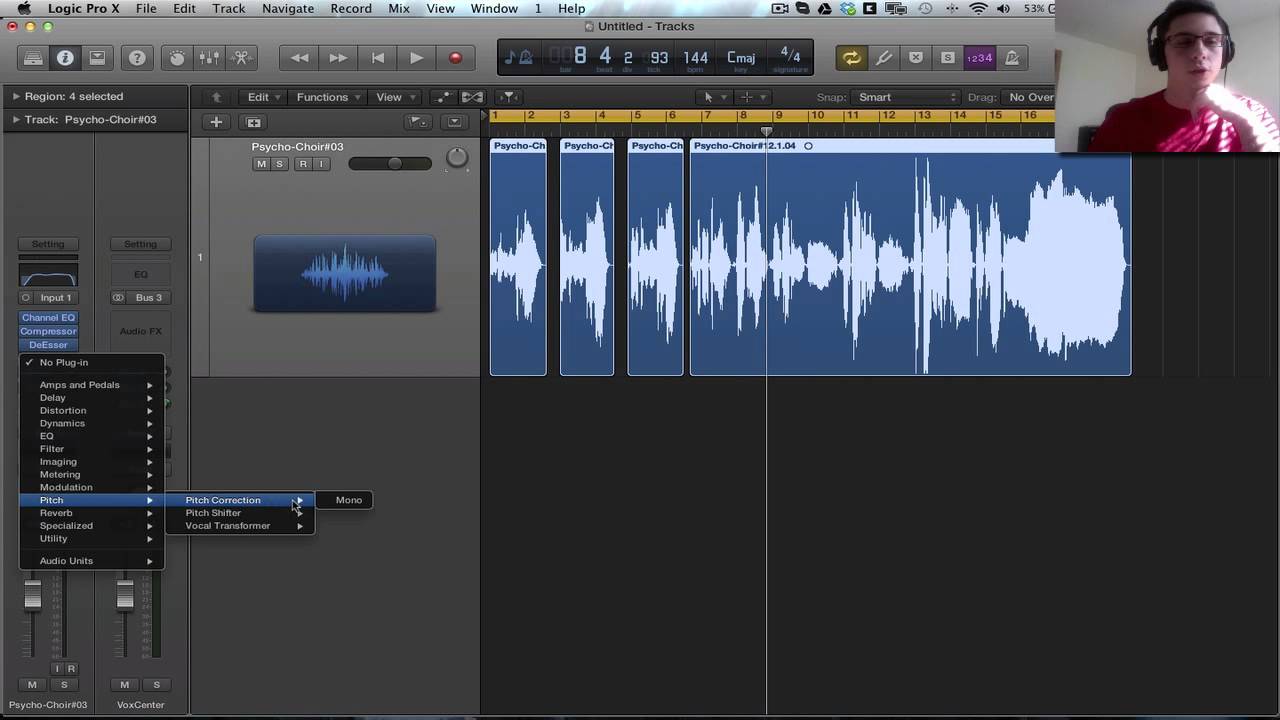1280x720 pixels.
Task: Click the Bus 3 input button
Action: coord(148,297)
